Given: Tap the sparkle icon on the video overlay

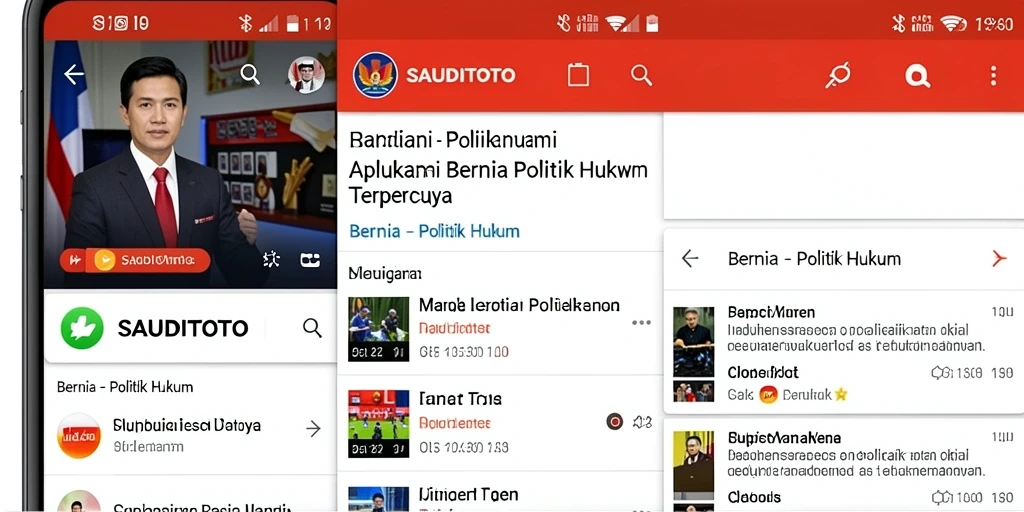Looking at the screenshot, I should (x=271, y=260).
